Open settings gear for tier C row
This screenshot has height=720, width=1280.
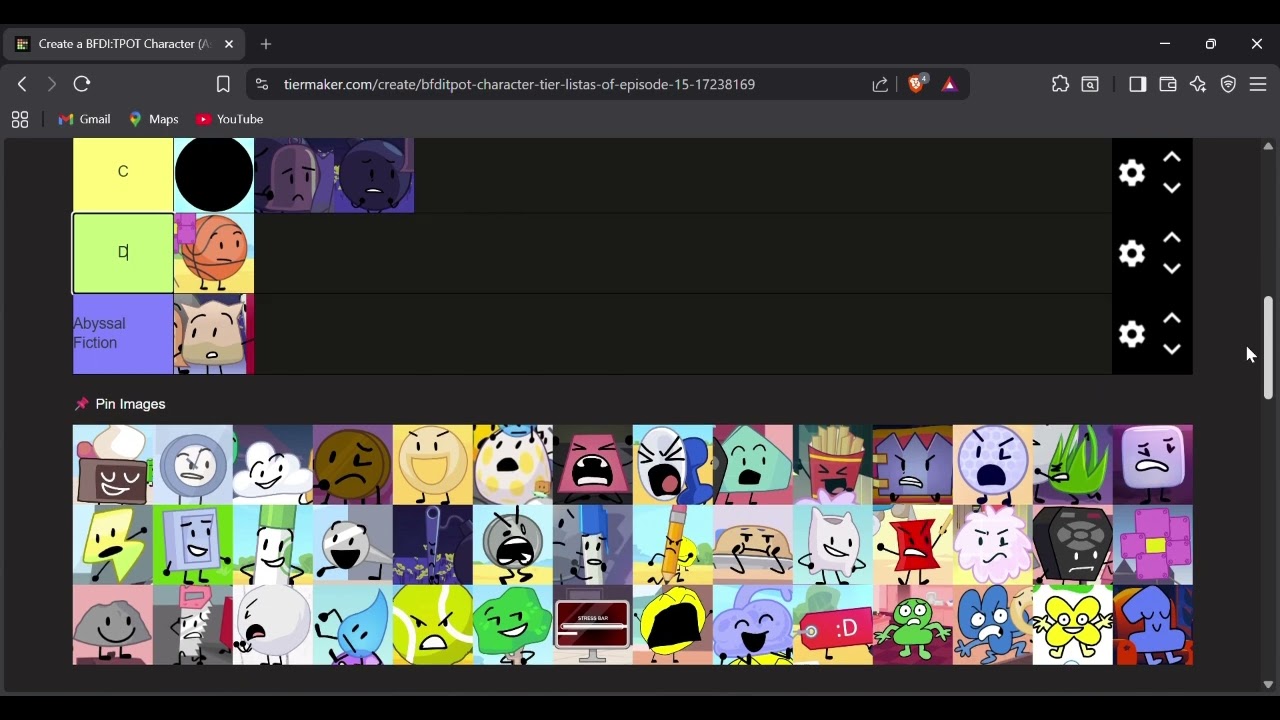(x=1132, y=173)
